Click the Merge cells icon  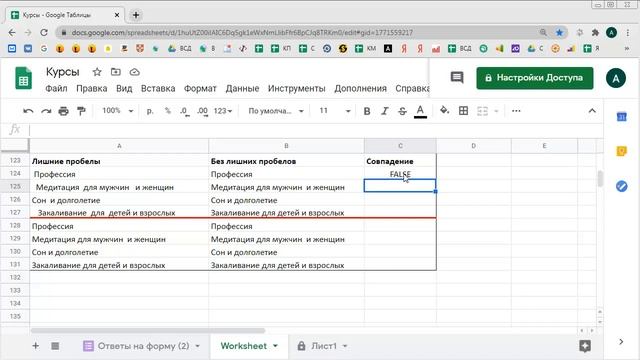(482, 111)
